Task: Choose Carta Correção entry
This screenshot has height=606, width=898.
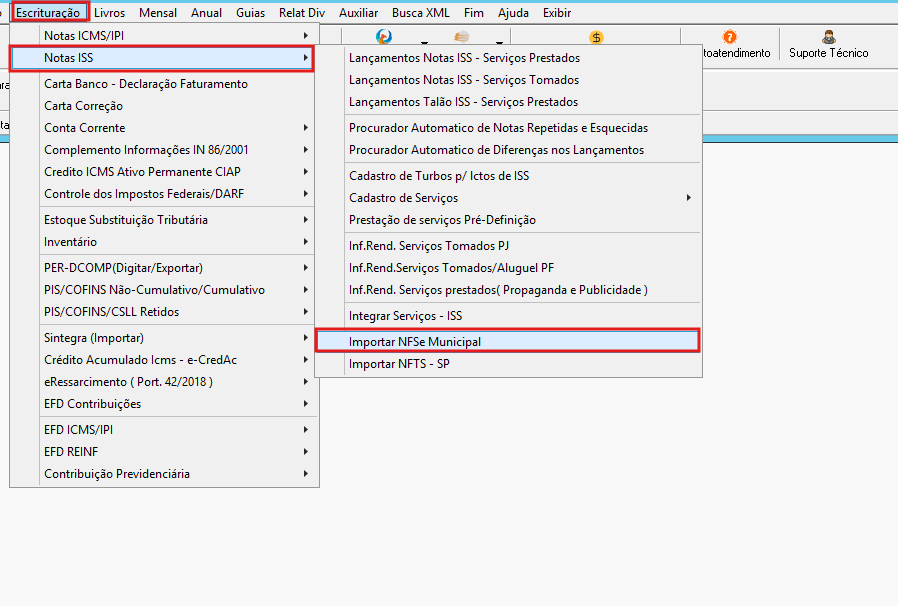Action: tap(162, 106)
